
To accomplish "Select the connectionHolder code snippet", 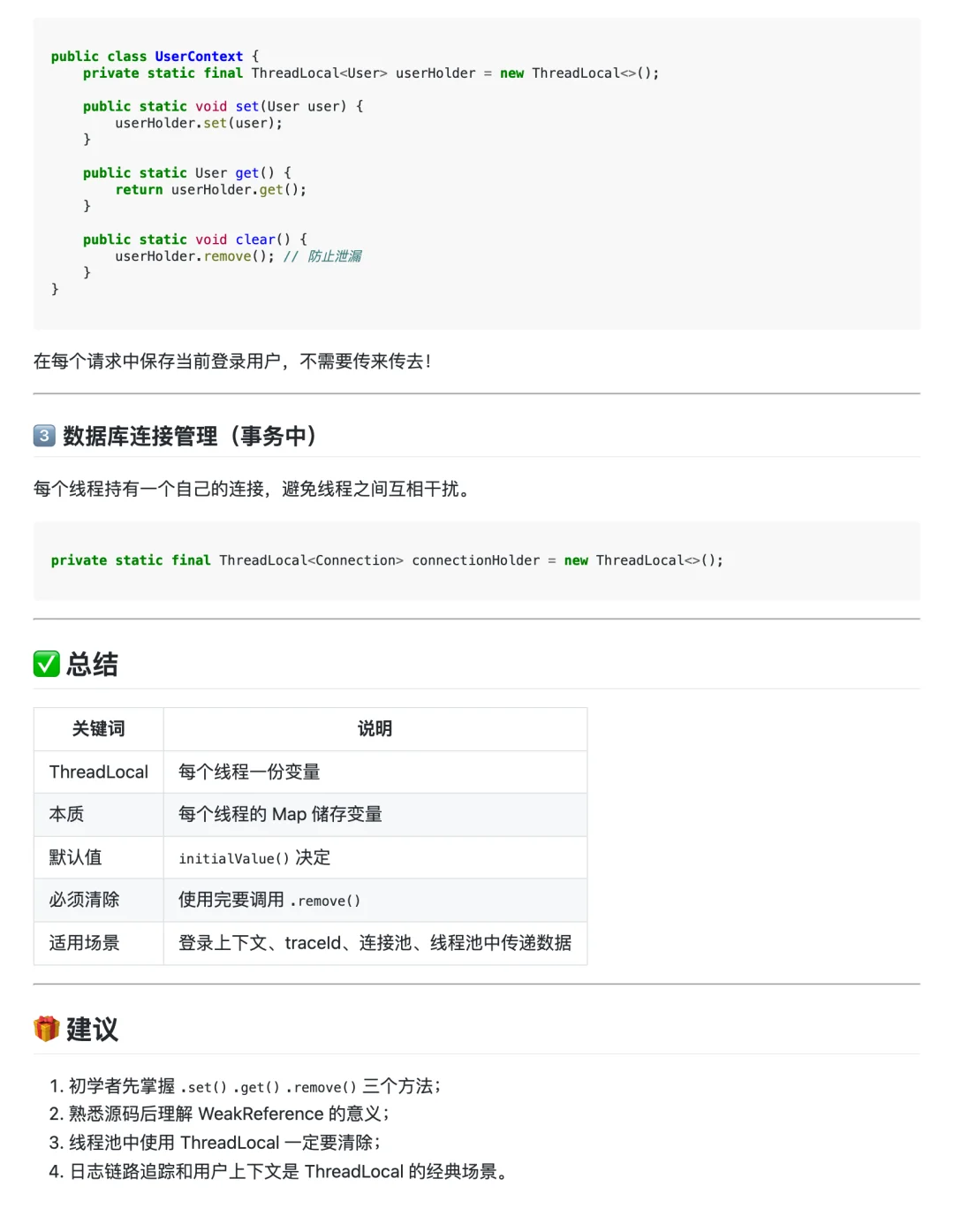I will click(x=387, y=559).
